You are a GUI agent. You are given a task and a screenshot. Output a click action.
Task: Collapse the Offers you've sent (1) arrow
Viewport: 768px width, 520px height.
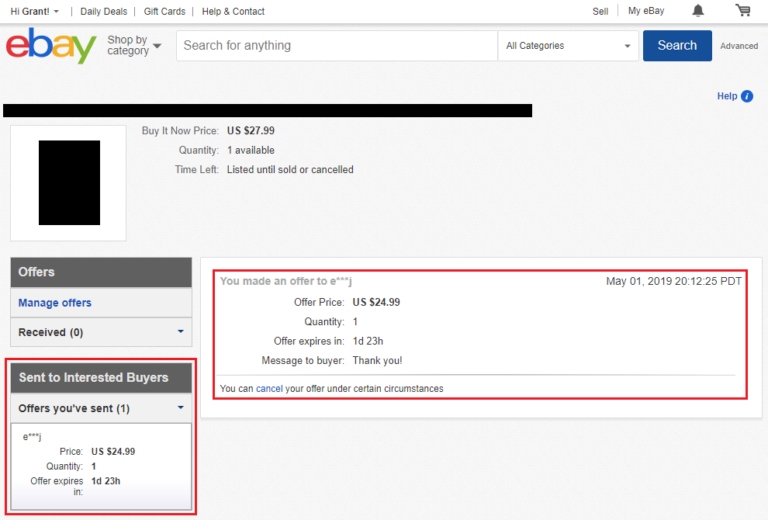tap(181, 407)
